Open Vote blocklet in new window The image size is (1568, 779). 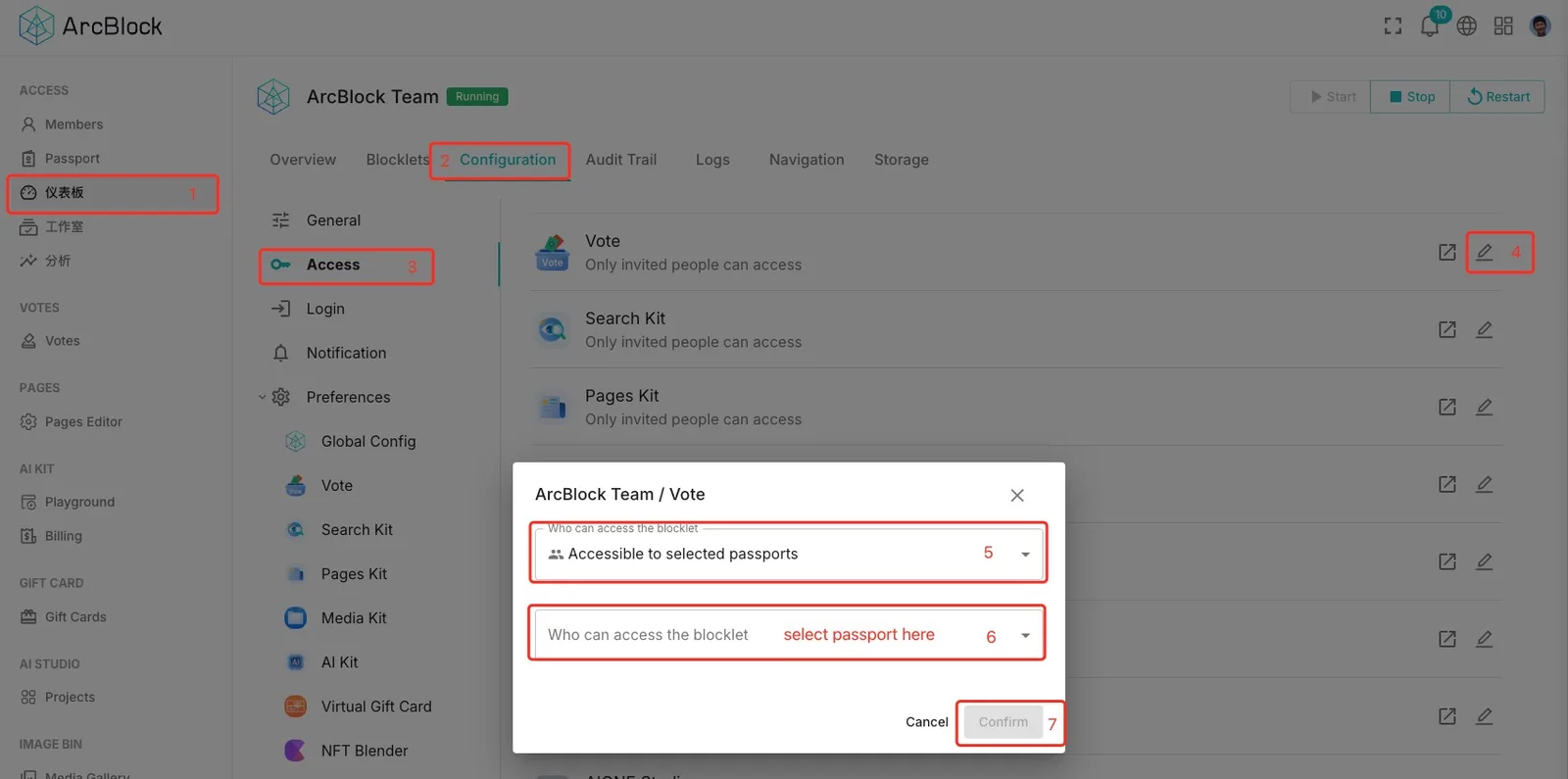click(1447, 252)
